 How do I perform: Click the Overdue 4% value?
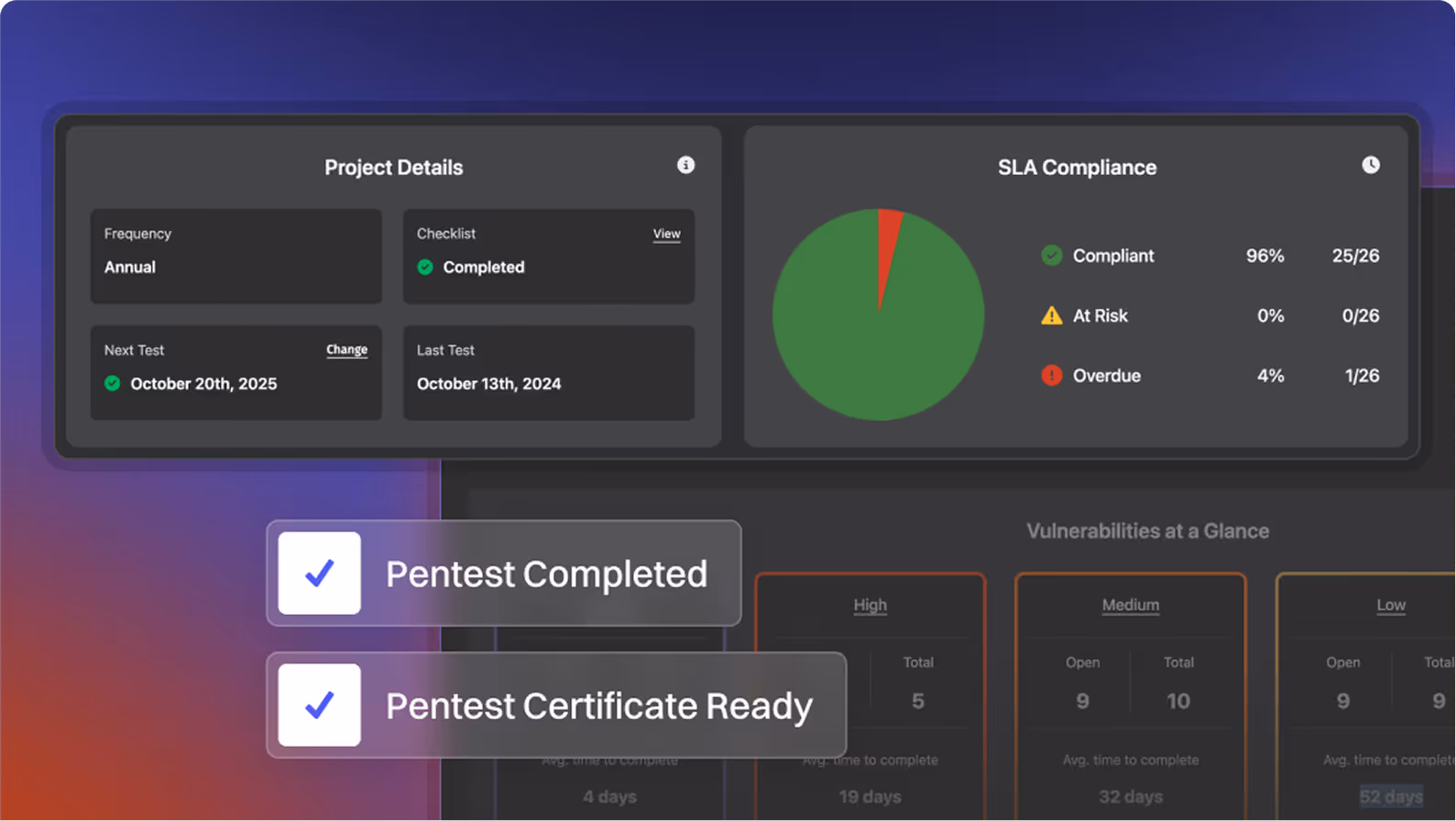click(x=1270, y=376)
